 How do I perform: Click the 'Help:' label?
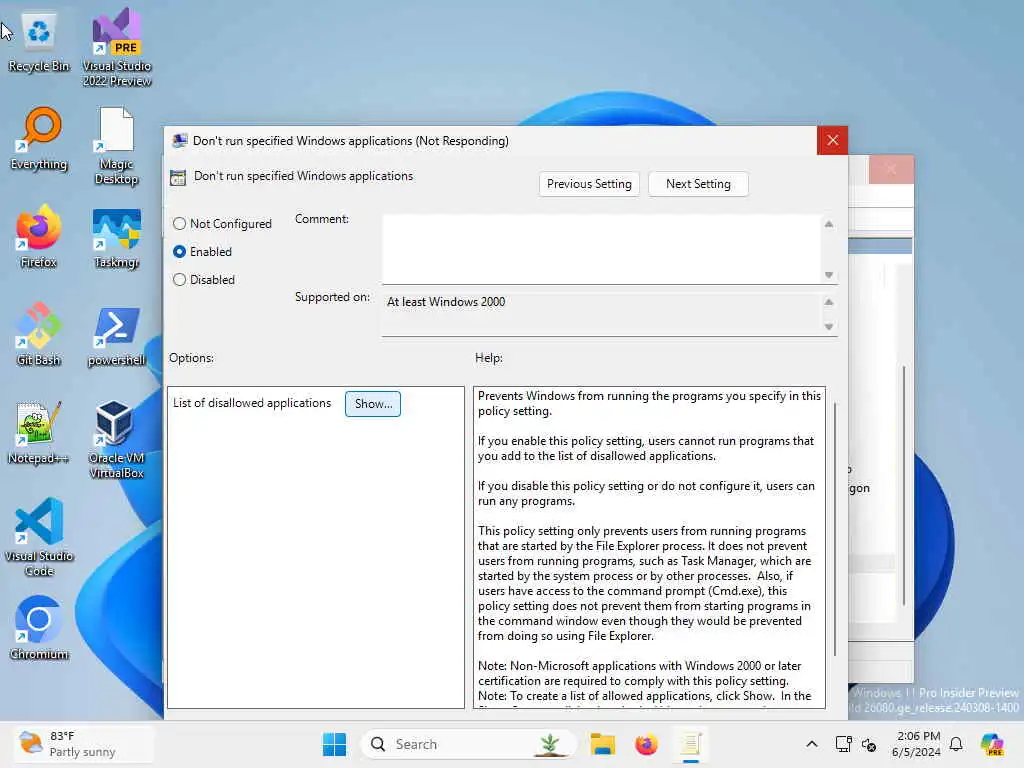pos(488,358)
